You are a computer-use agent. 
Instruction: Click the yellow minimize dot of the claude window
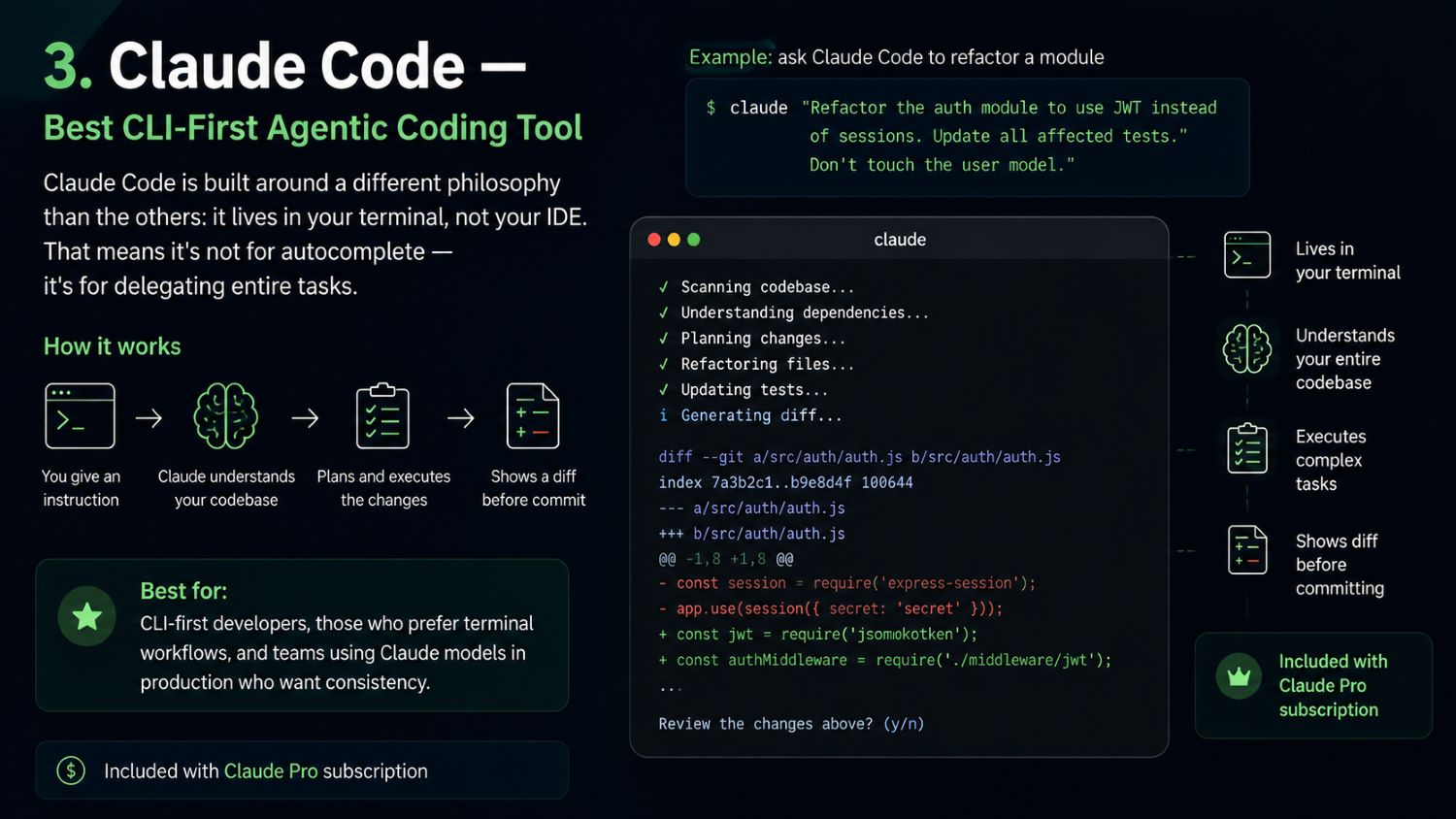[674, 240]
